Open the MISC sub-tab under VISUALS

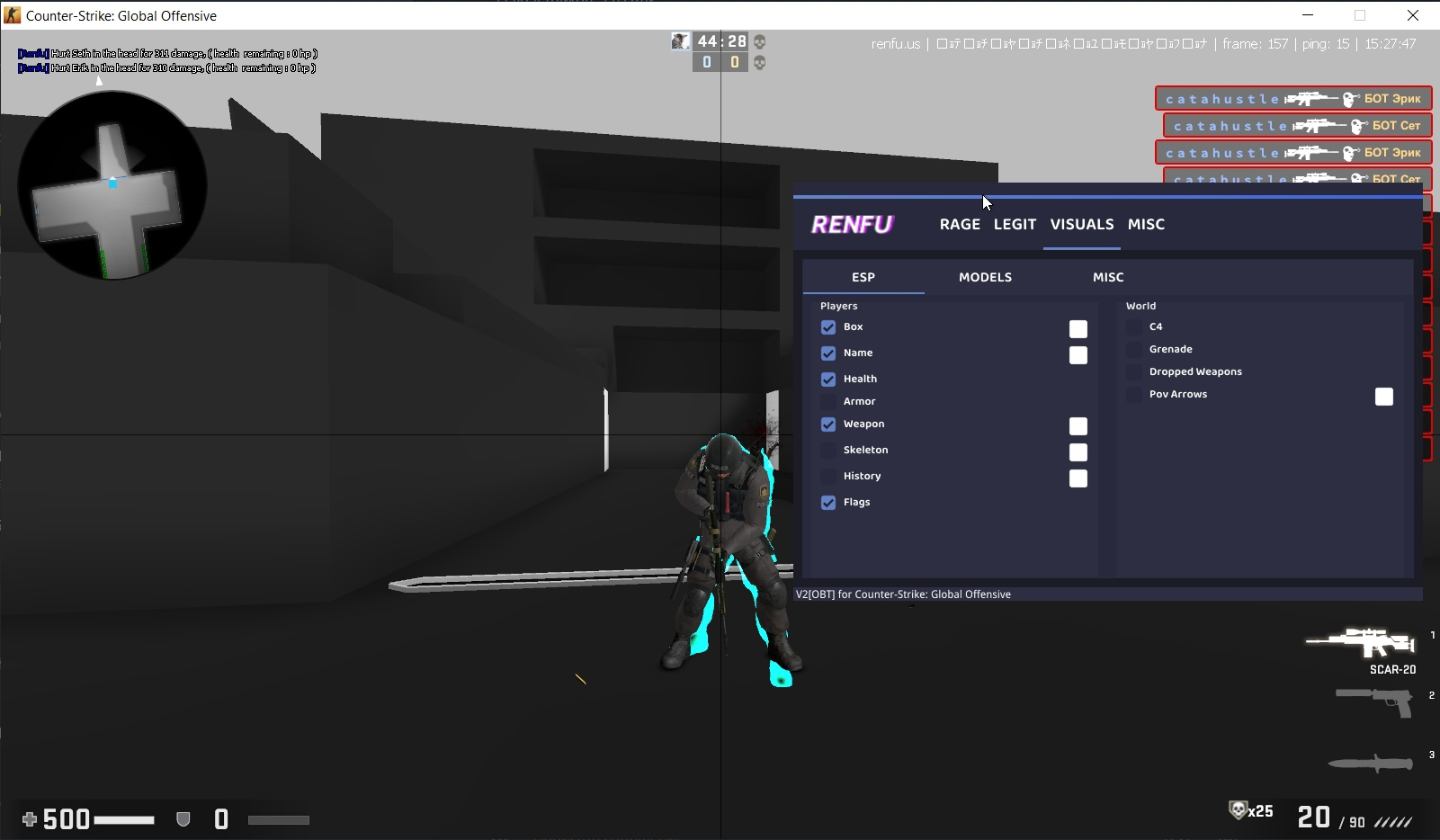coord(1108,277)
